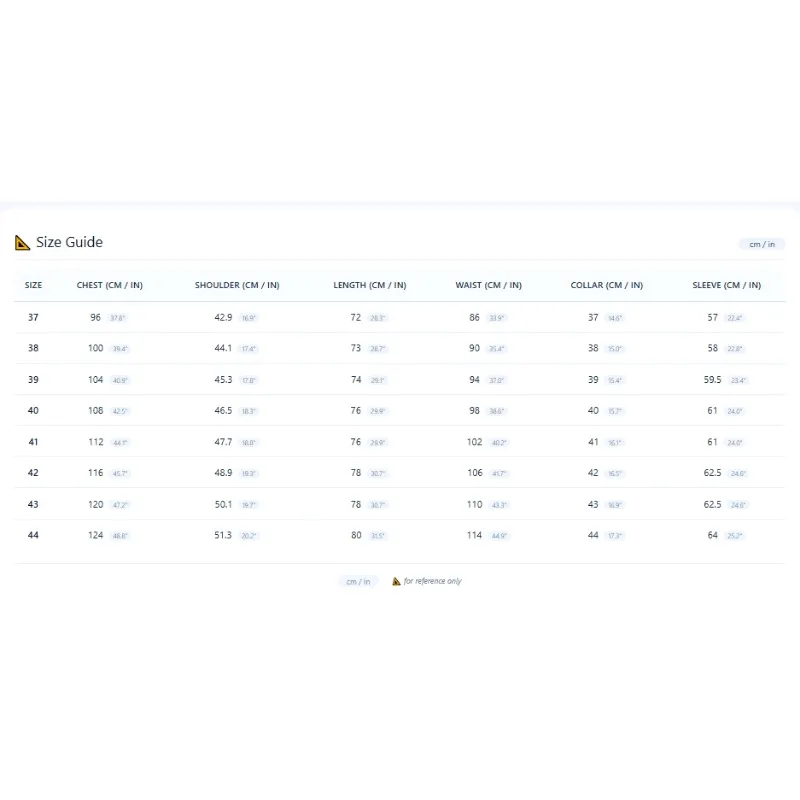Click length value 80 for size 44
Image resolution: width=800 pixels, height=800 pixels.
click(x=356, y=535)
